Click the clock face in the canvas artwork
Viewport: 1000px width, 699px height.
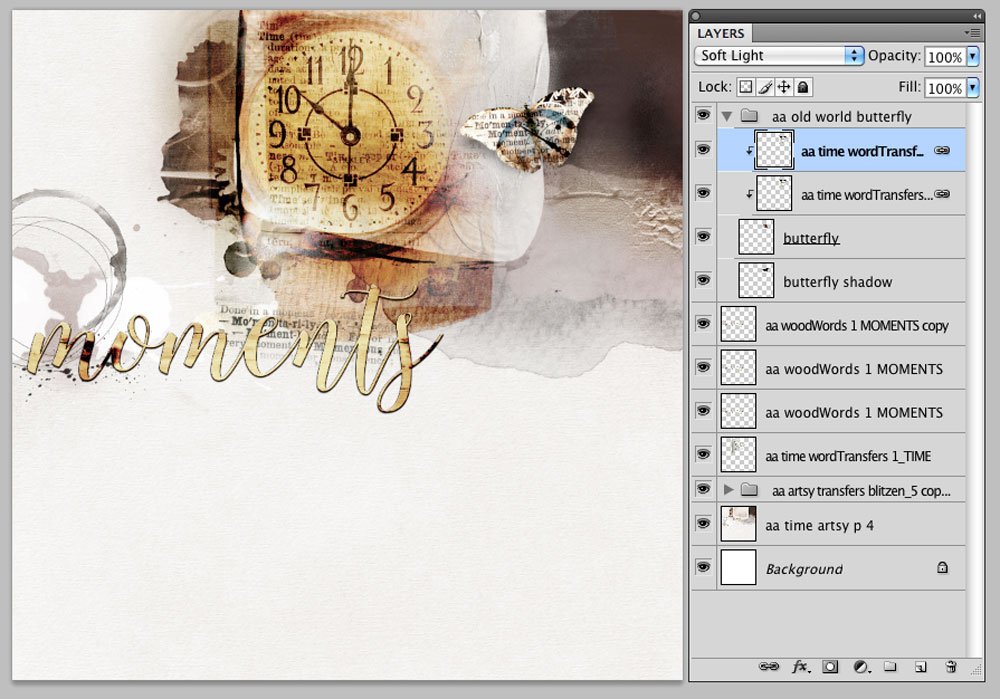pos(348,134)
